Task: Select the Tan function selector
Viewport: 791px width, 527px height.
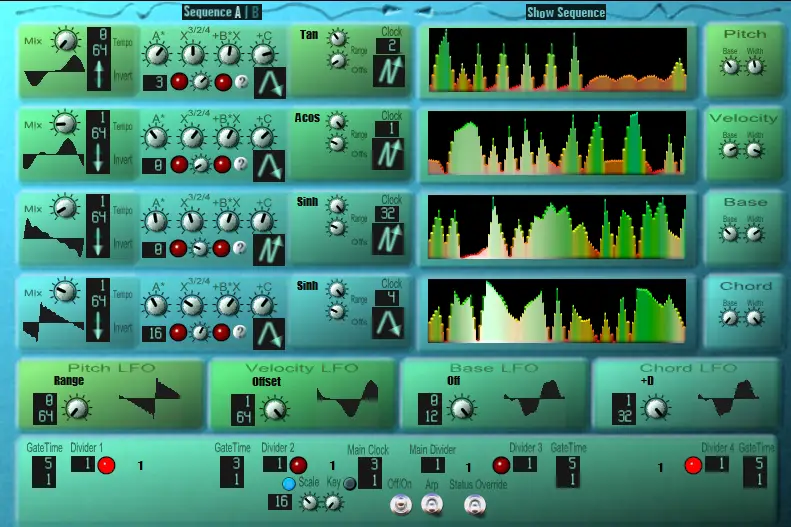Action: point(309,34)
